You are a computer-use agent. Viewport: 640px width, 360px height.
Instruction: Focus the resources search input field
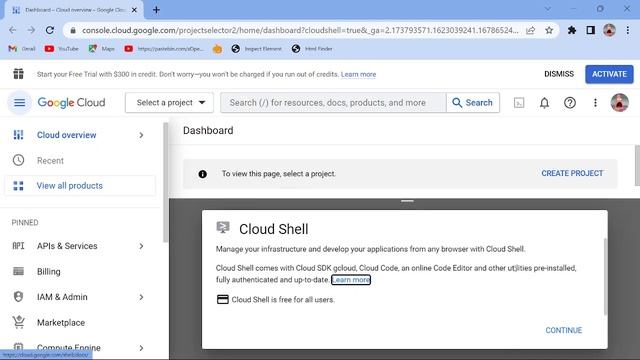333,102
